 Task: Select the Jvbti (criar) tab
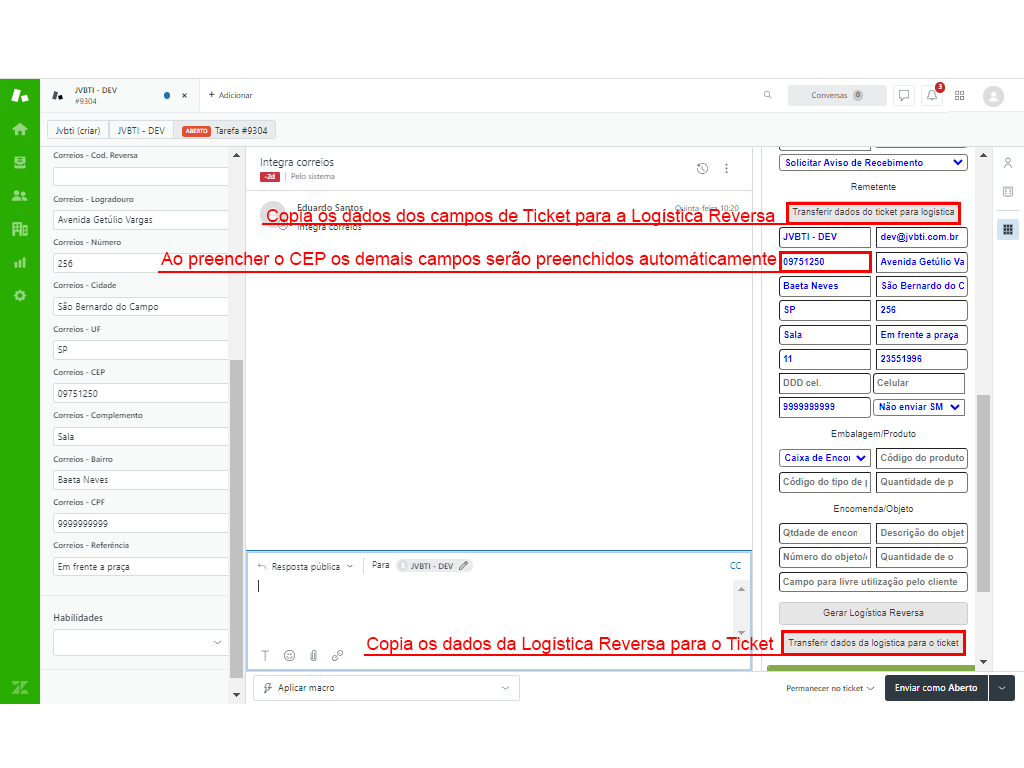point(77,130)
